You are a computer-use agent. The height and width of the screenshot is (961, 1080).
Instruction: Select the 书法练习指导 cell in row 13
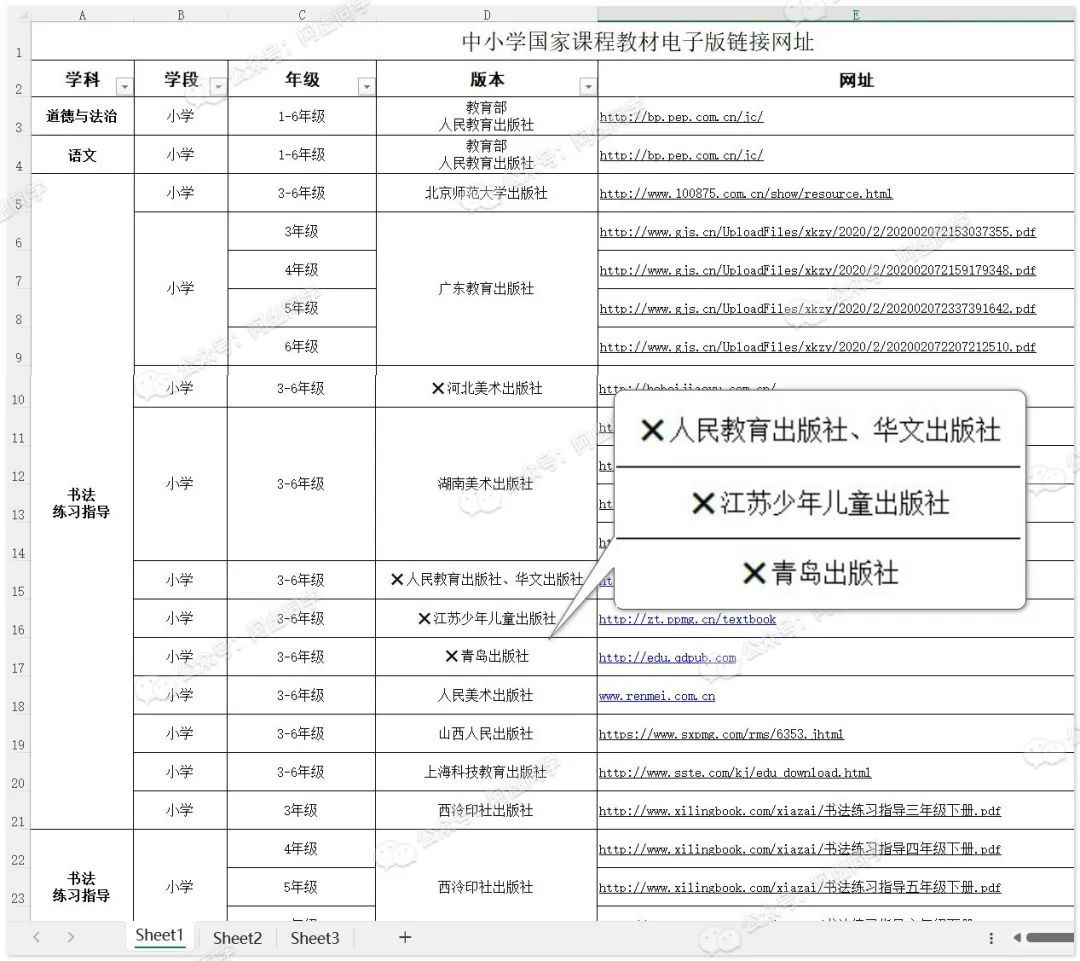click(83, 503)
